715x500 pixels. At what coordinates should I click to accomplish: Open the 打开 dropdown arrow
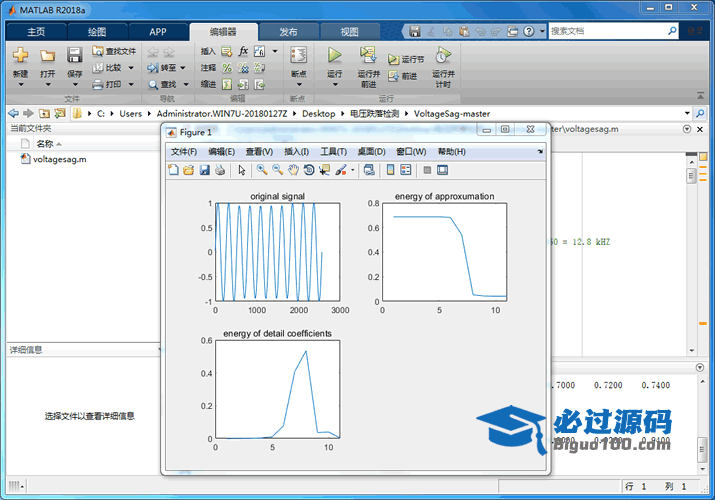(x=47, y=84)
